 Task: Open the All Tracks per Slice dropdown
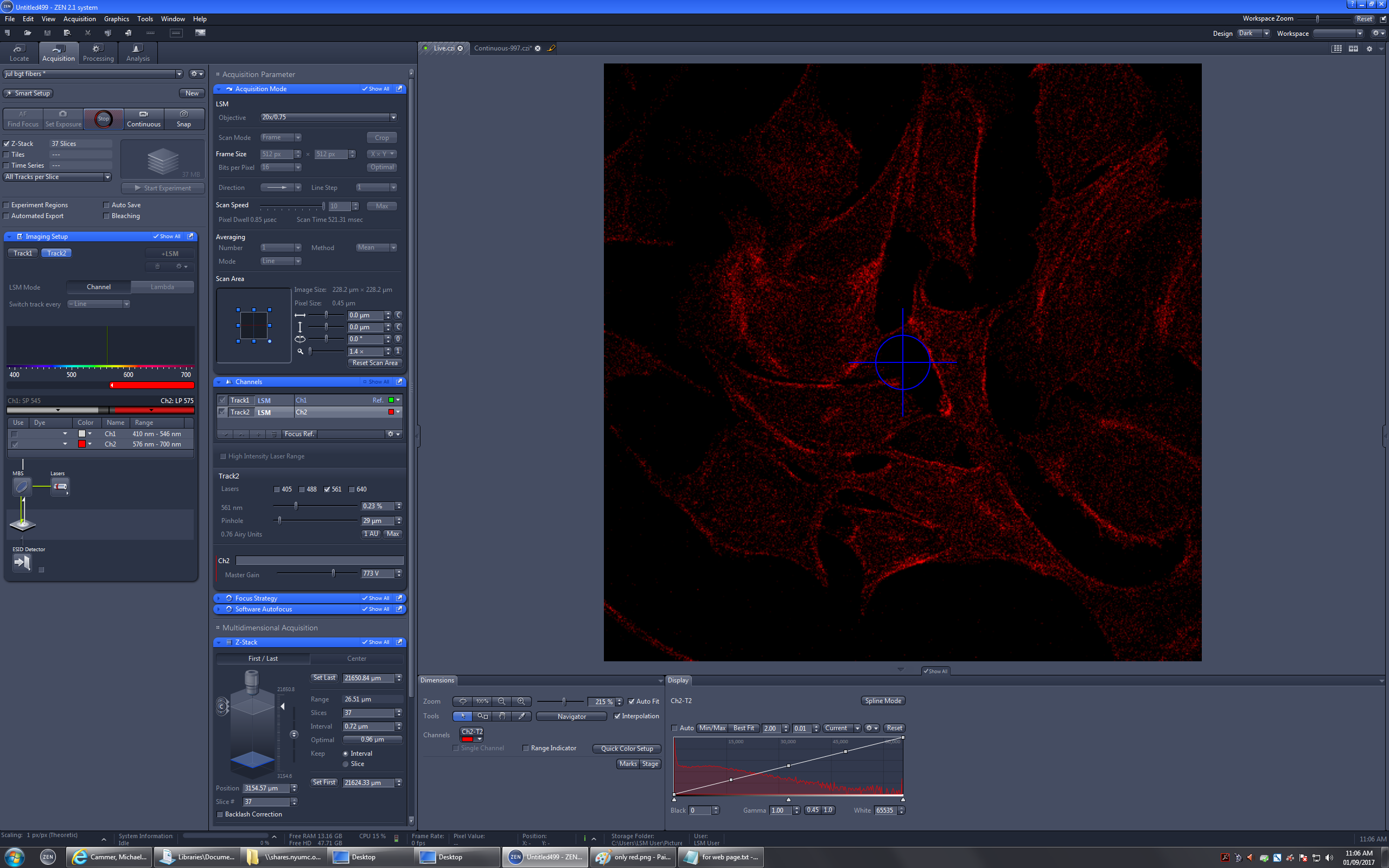[x=107, y=177]
